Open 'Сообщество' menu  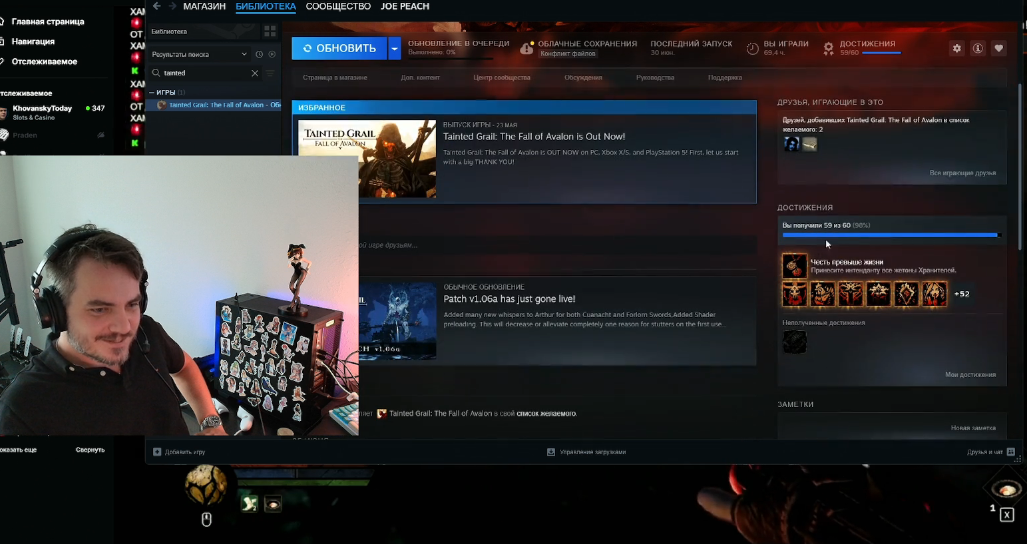coord(338,6)
